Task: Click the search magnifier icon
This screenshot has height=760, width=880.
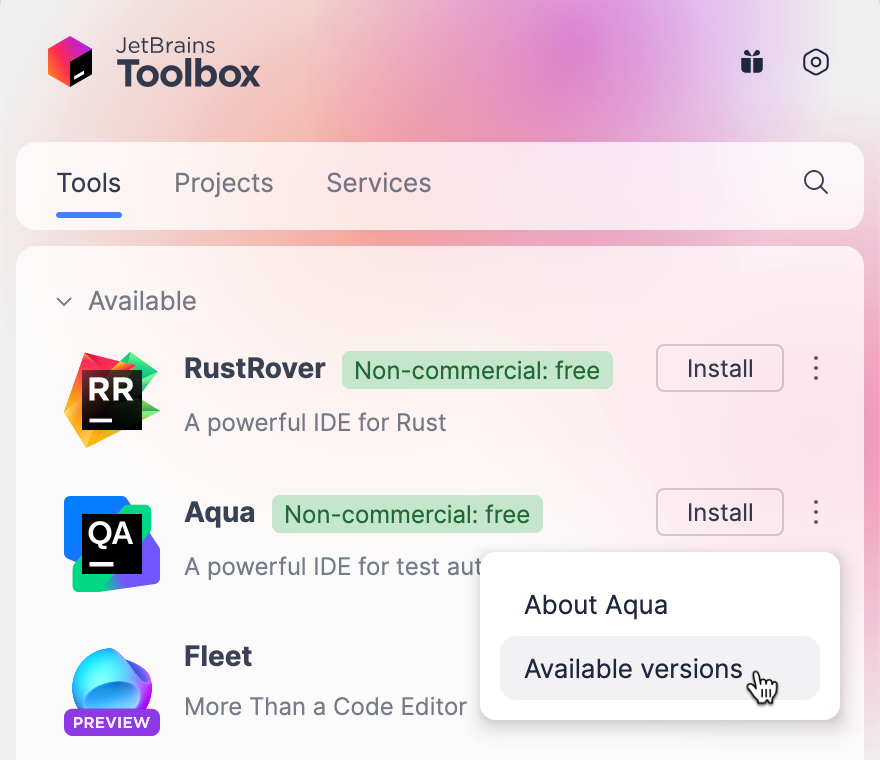Action: point(815,182)
